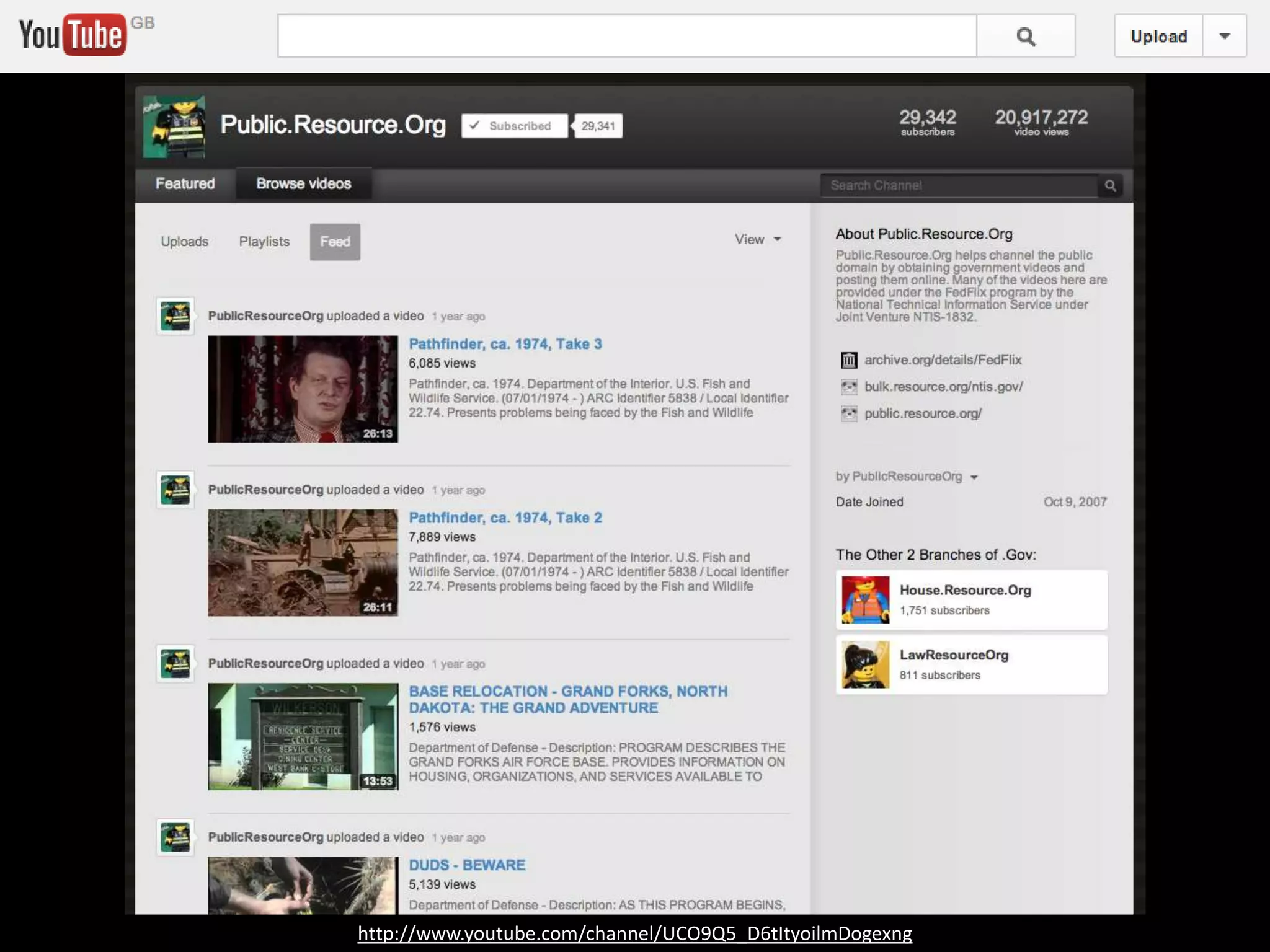Screen dimensions: 1270x952
Task: Open the Upload dropdown arrow
Action: coord(1224,36)
